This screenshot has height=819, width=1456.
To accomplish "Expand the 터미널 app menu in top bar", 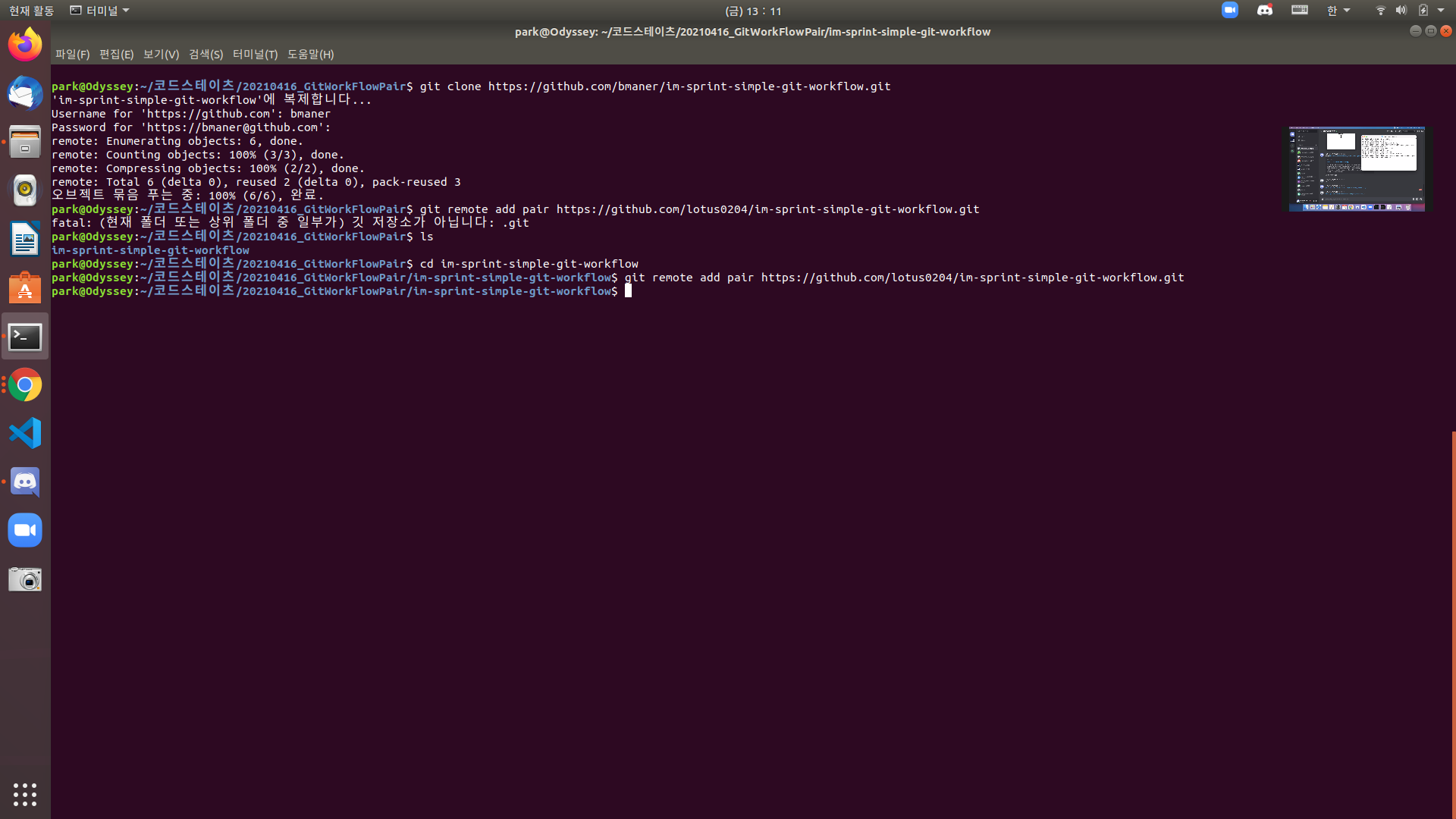I will [100, 11].
